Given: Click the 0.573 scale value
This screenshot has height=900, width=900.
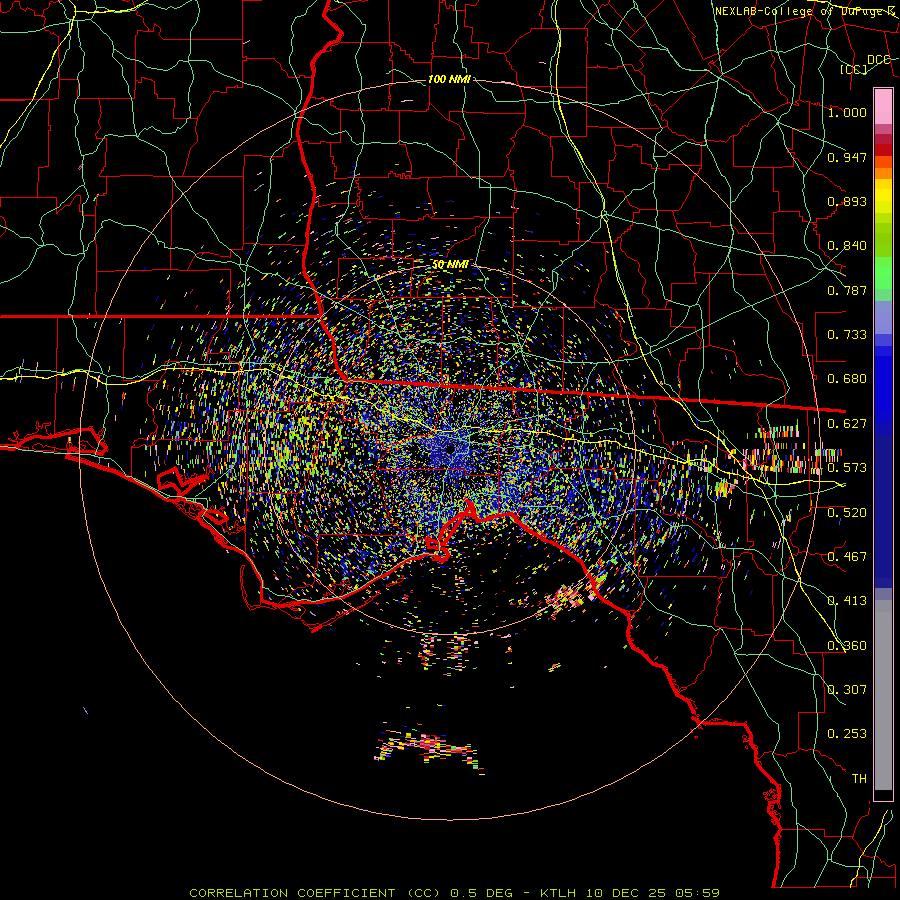Looking at the screenshot, I should click(x=847, y=468).
